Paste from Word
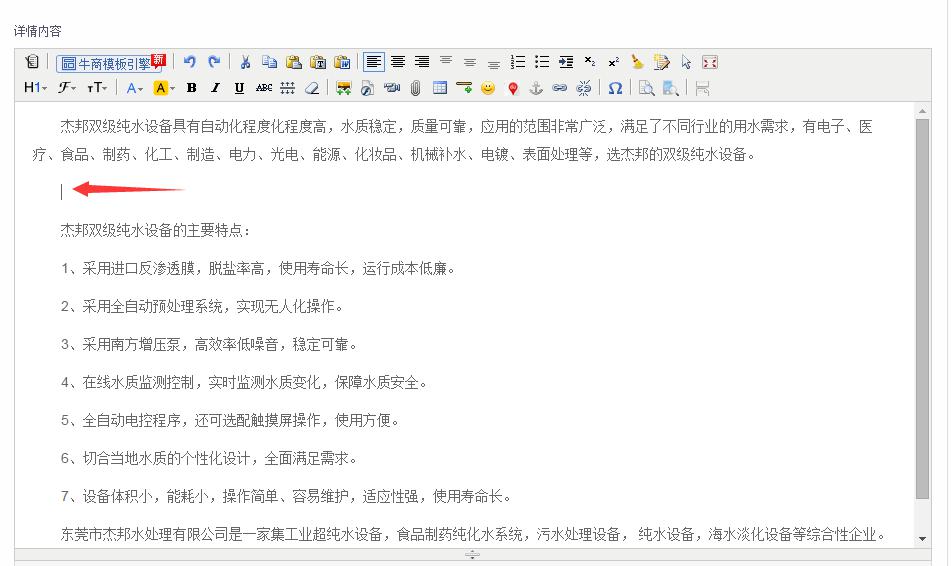Image resolution: width=952 pixels, height=566 pixels. (342, 62)
